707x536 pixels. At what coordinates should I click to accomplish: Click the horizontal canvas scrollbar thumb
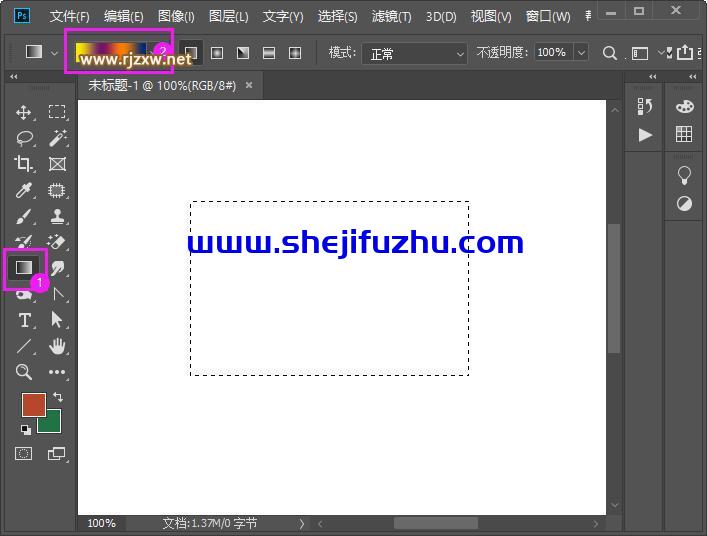pyautogui.click(x=436, y=524)
